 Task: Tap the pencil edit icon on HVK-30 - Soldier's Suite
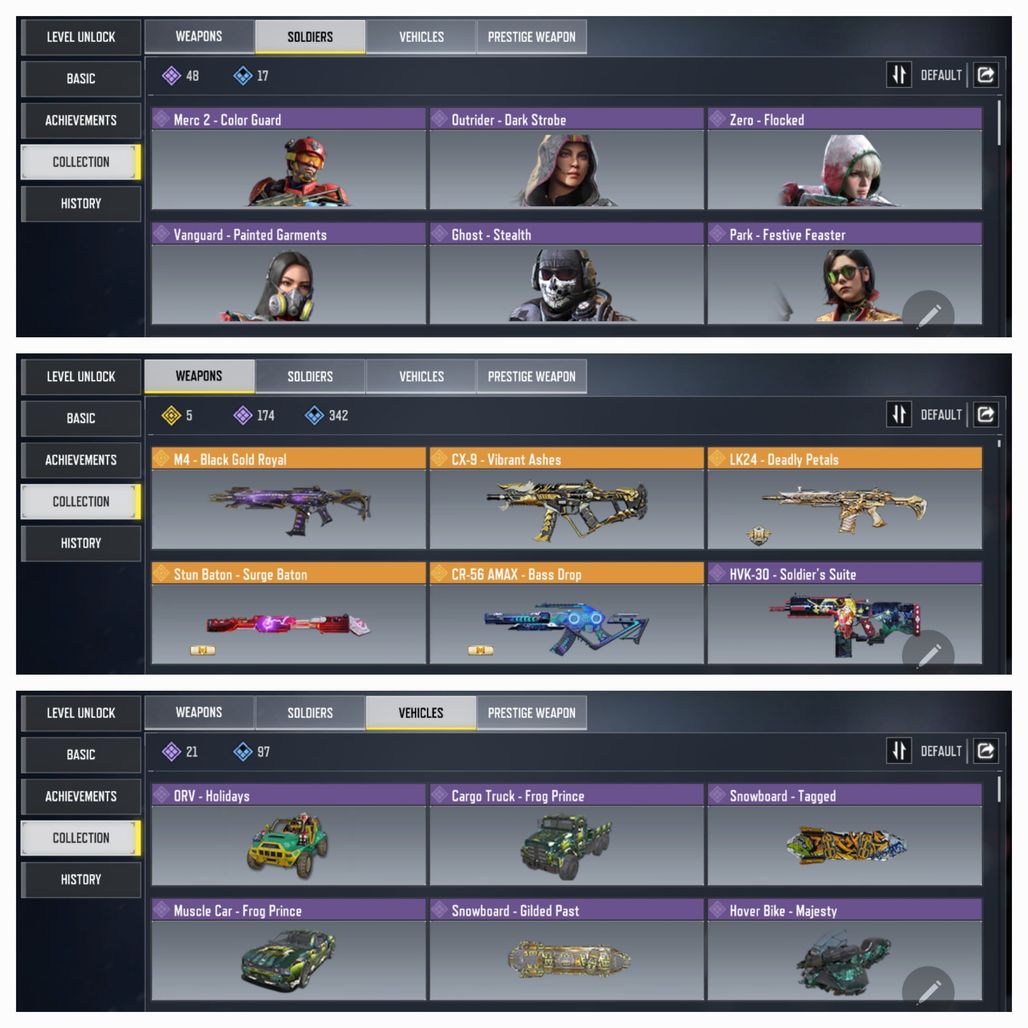(x=928, y=655)
